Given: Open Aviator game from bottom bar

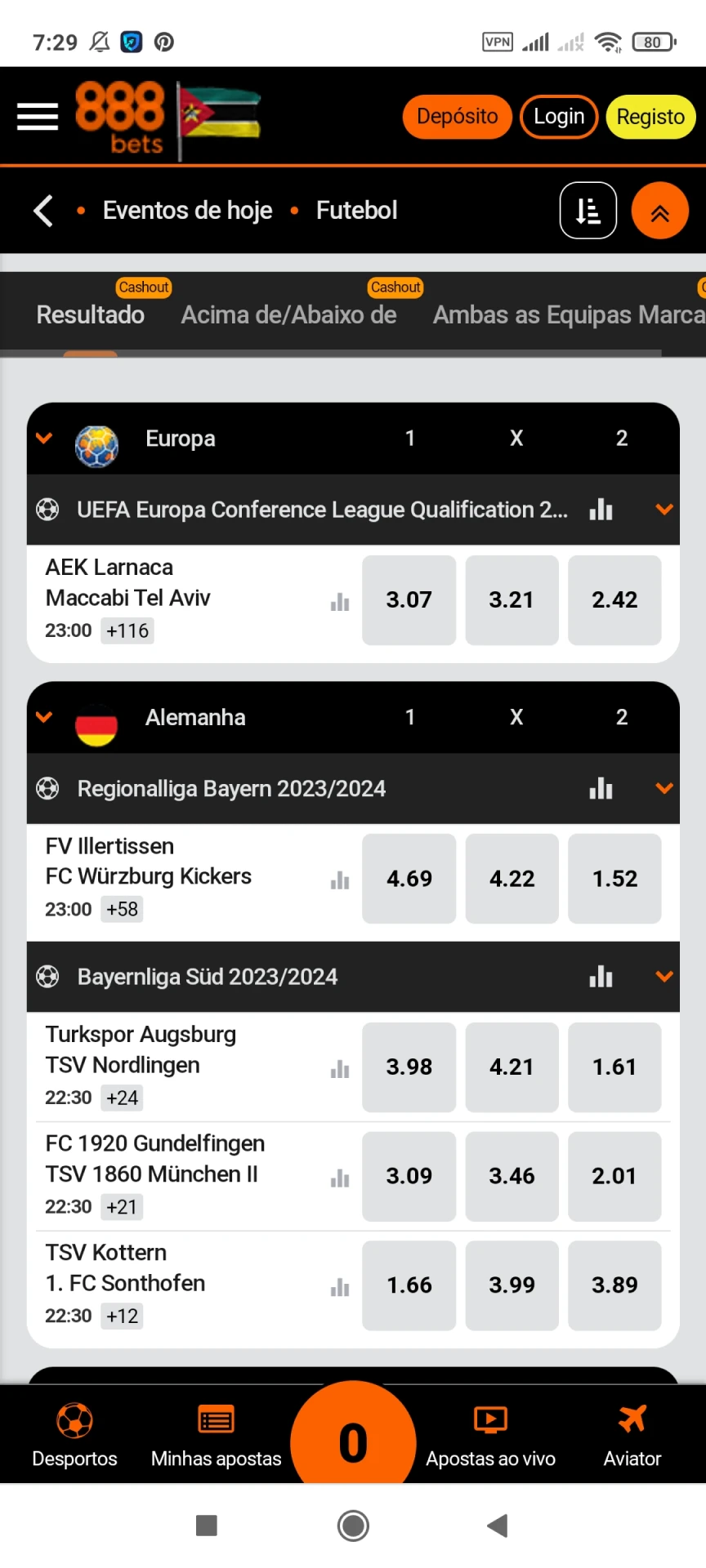Looking at the screenshot, I should [632, 1436].
